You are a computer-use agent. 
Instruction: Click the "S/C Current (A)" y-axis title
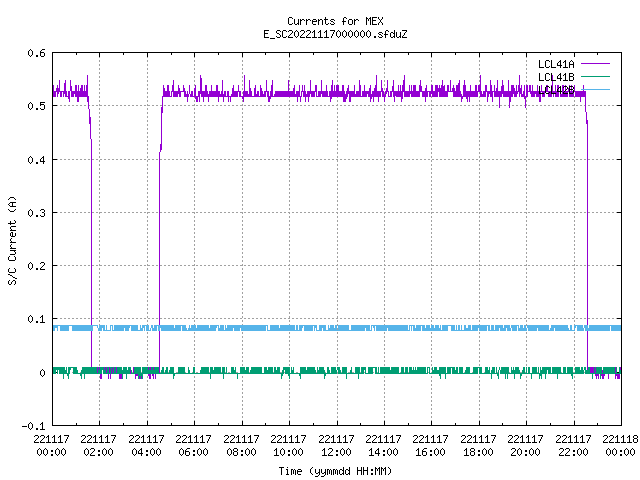click(12, 240)
